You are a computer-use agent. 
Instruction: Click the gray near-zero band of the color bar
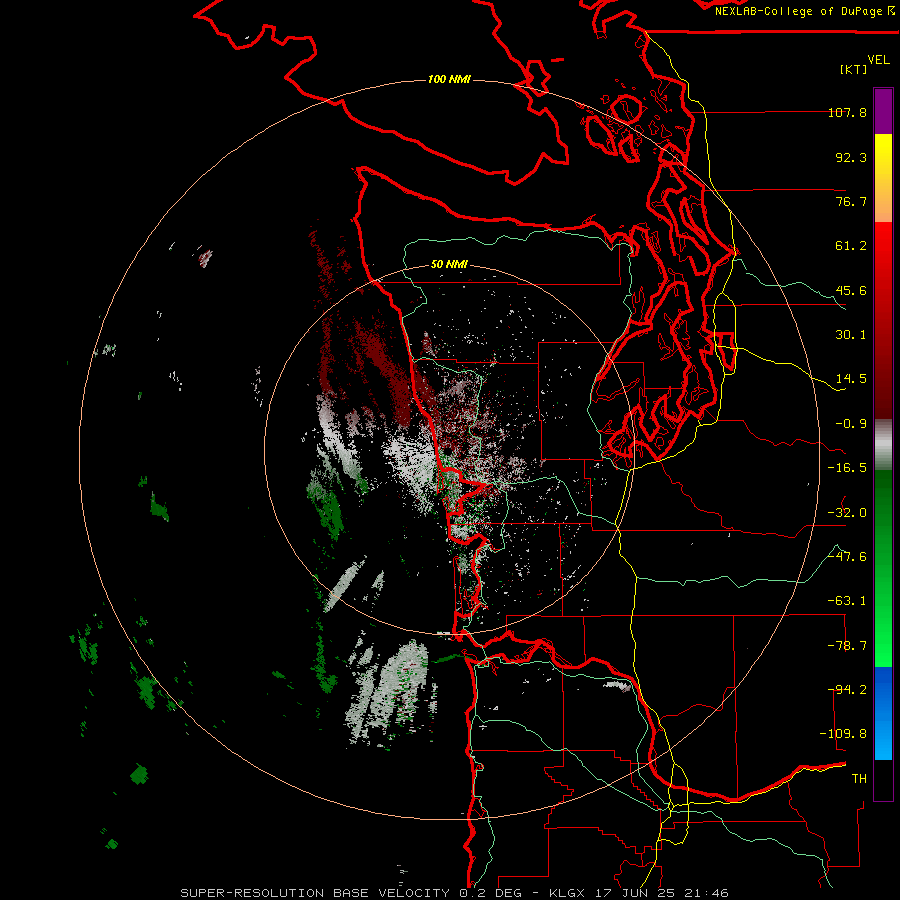click(x=883, y=445)
